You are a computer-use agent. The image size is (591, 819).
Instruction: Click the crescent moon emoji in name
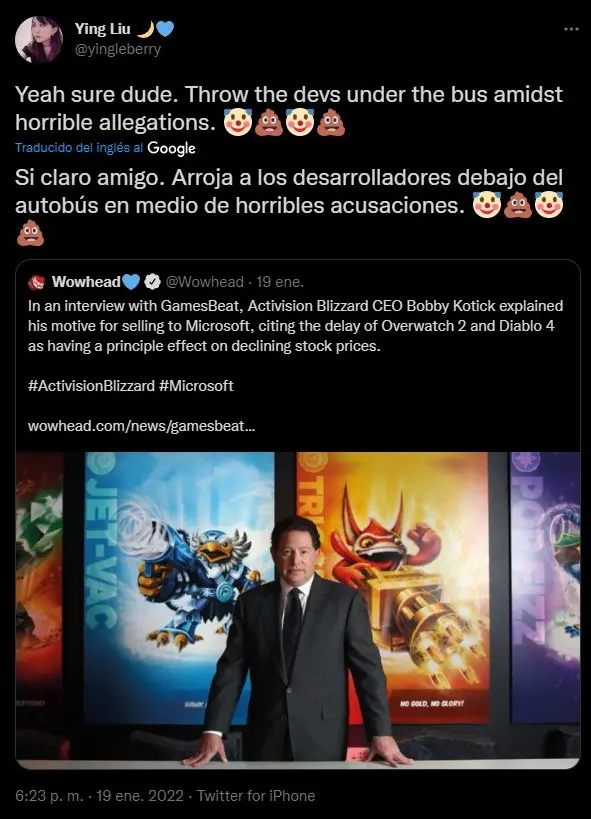146,29
